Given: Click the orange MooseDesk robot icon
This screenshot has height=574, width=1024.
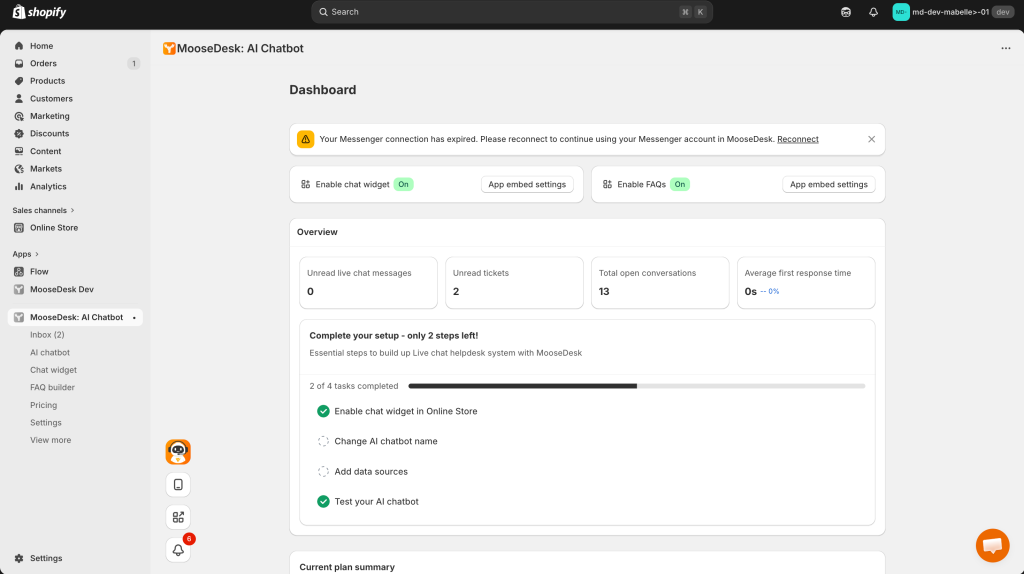Looking at the screenshot, I should [x=178, y=452].
